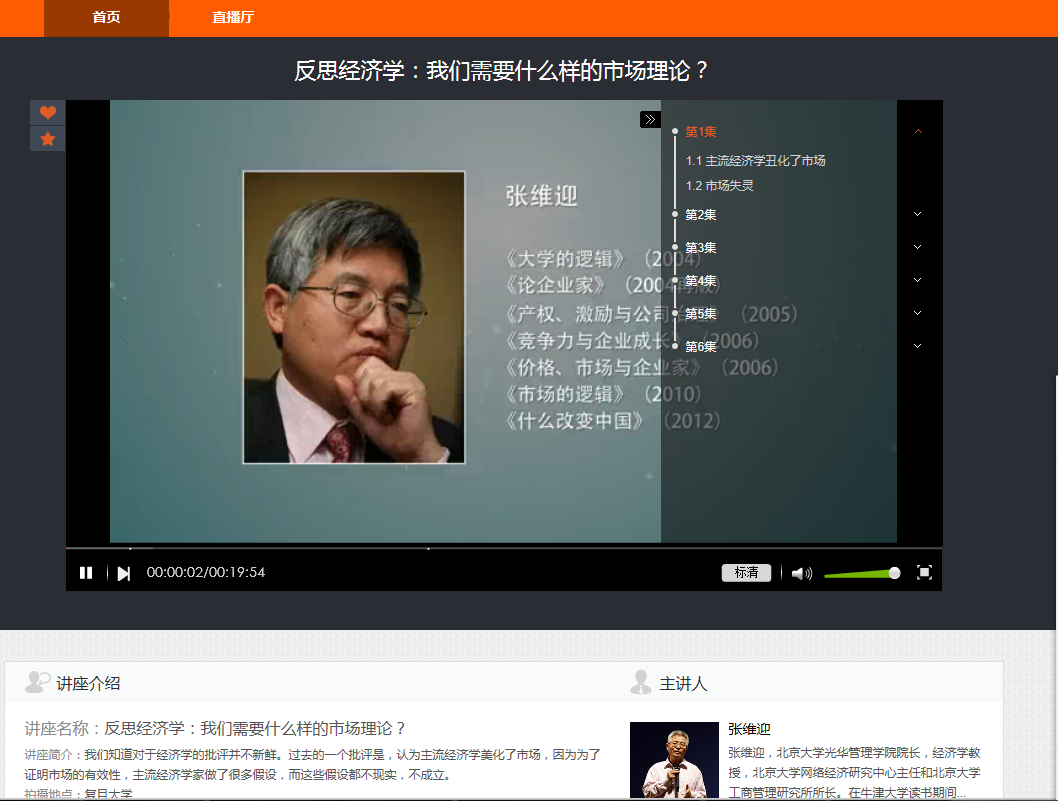The width and height of the screenshot is (1058, 801).
Task: Change video quality via 标清 button
Action: 746,573
